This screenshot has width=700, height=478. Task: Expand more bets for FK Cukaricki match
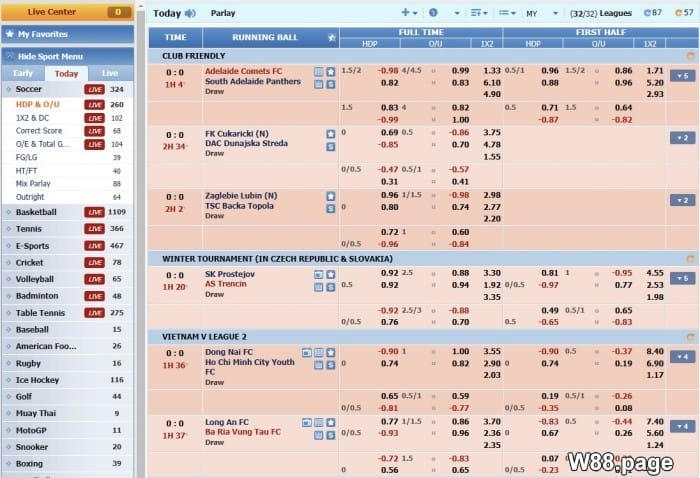pos(682,138)
